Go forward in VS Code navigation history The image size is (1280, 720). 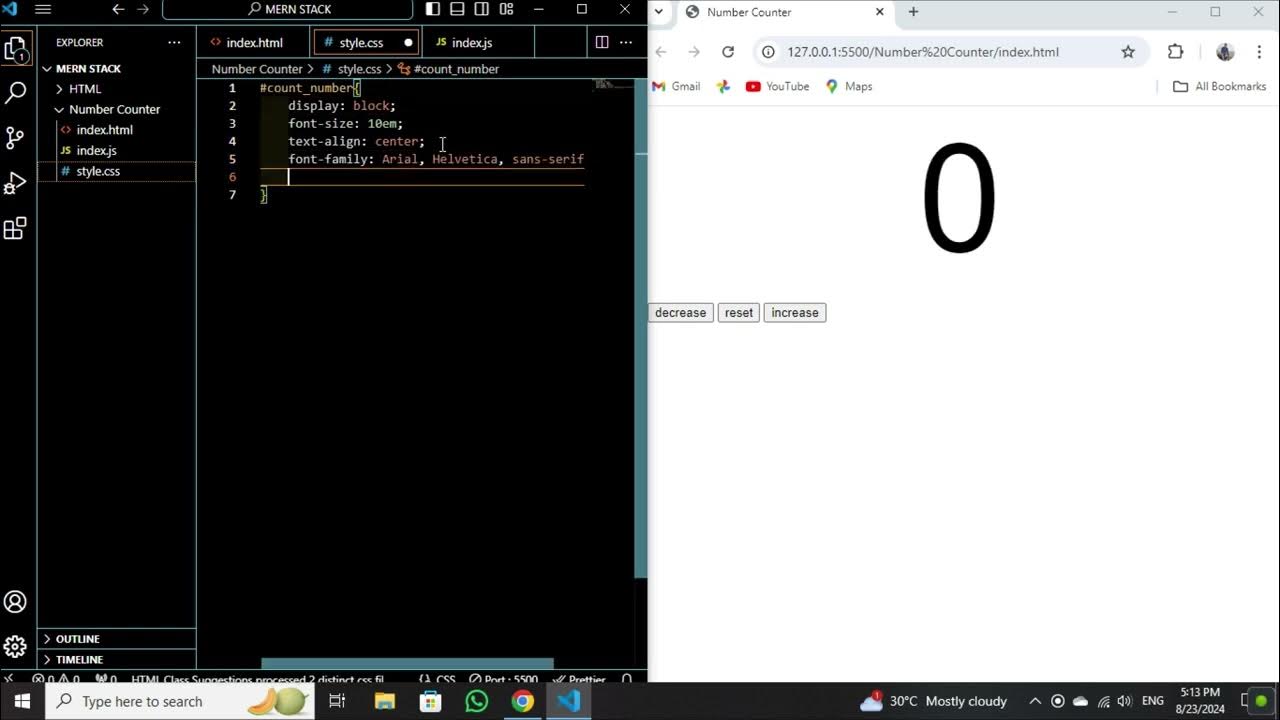(143, 10)
